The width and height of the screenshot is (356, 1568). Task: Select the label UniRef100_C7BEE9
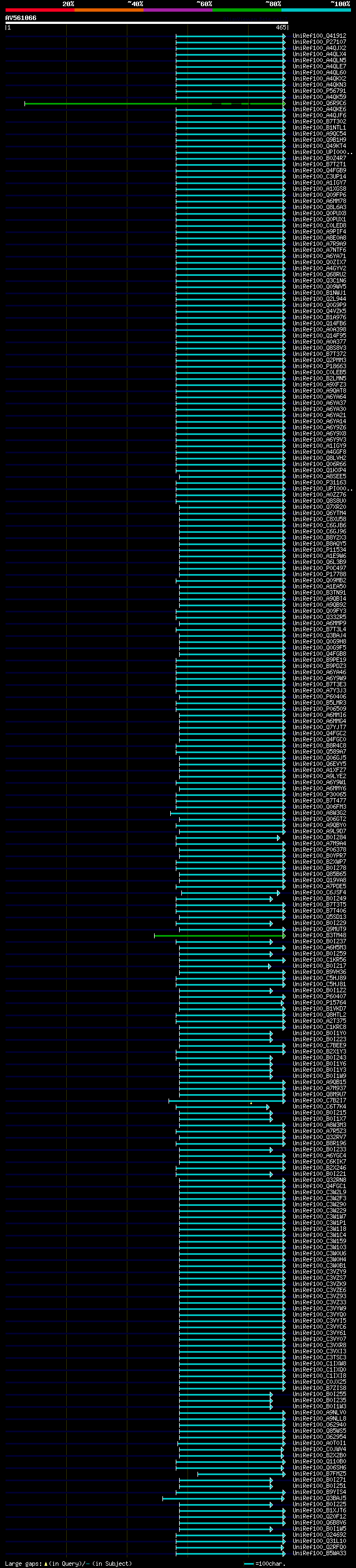(319, 1046)
